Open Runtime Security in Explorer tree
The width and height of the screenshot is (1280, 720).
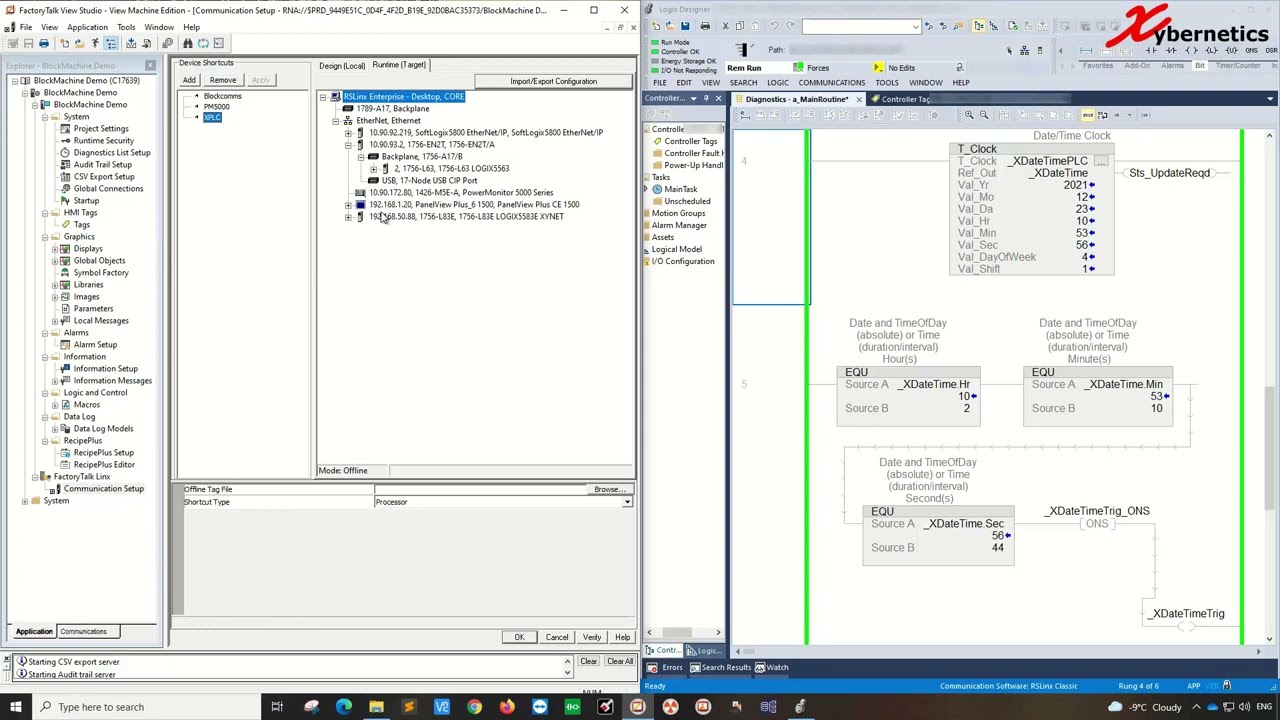click(x=103, y=141)
